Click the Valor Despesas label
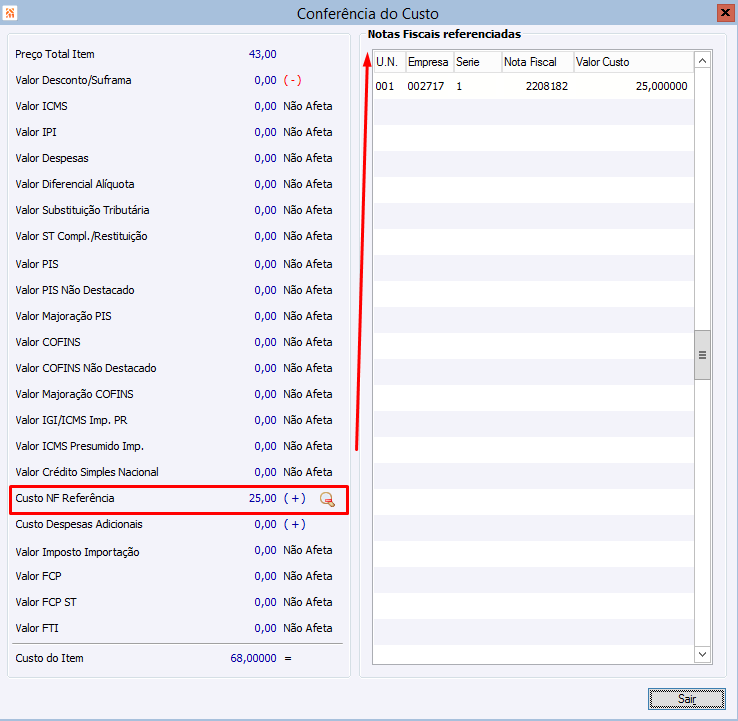Viewport: 738px width, 721px height. coord(52,158)
